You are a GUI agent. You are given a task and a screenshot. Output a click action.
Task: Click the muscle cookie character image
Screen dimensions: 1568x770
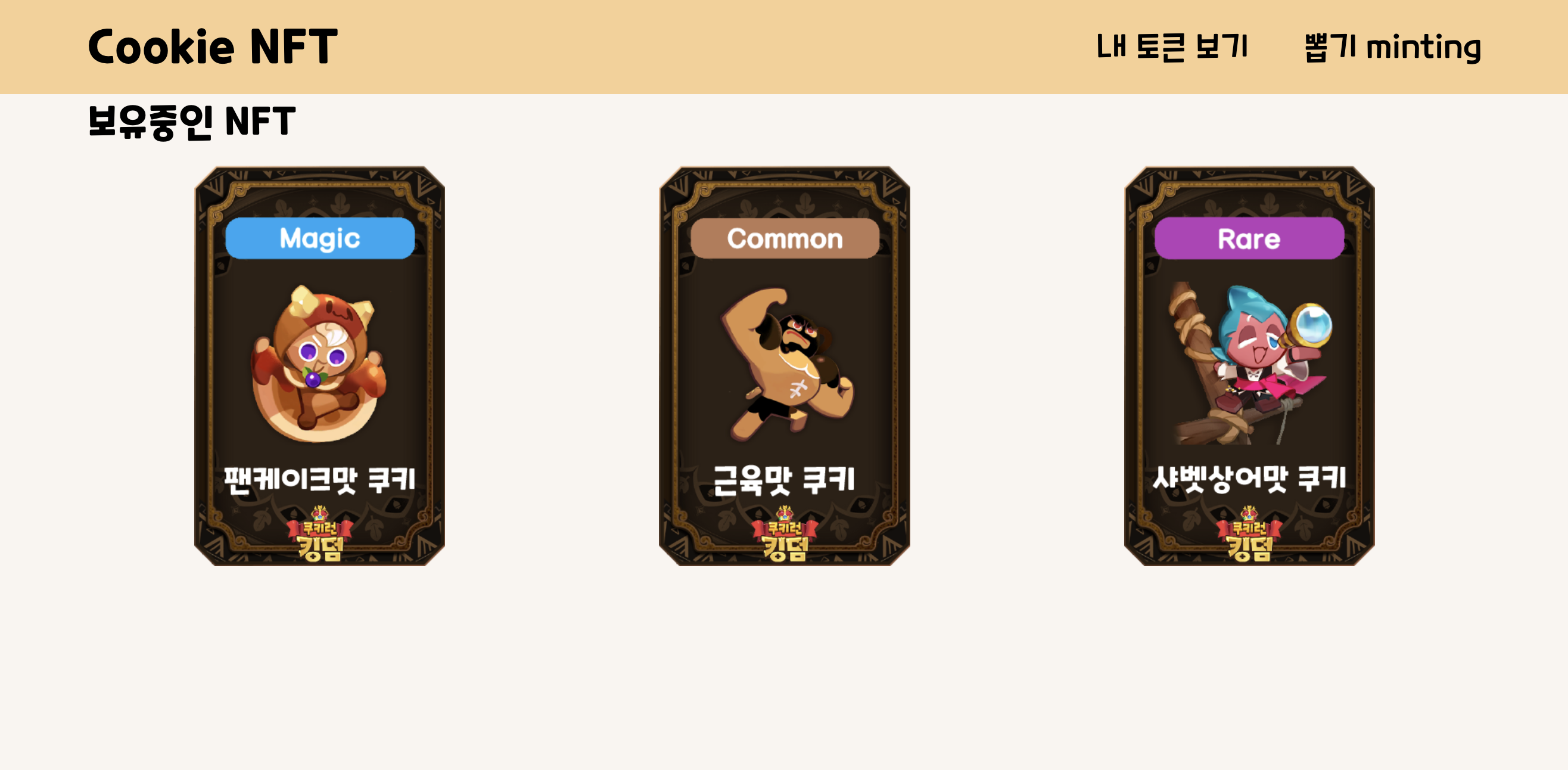click(x=786, y=364)
